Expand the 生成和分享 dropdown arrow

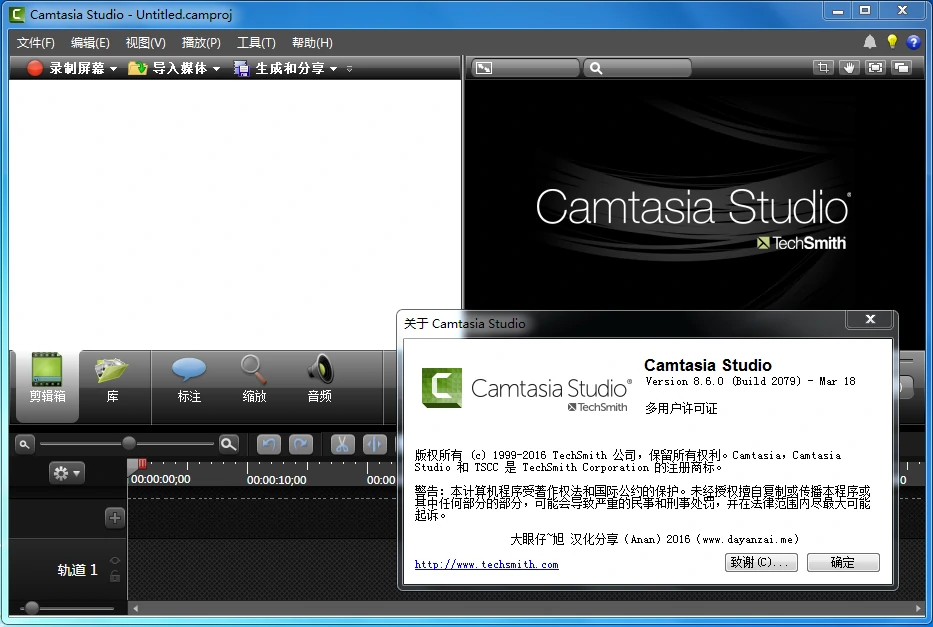(x=334, y=69)
